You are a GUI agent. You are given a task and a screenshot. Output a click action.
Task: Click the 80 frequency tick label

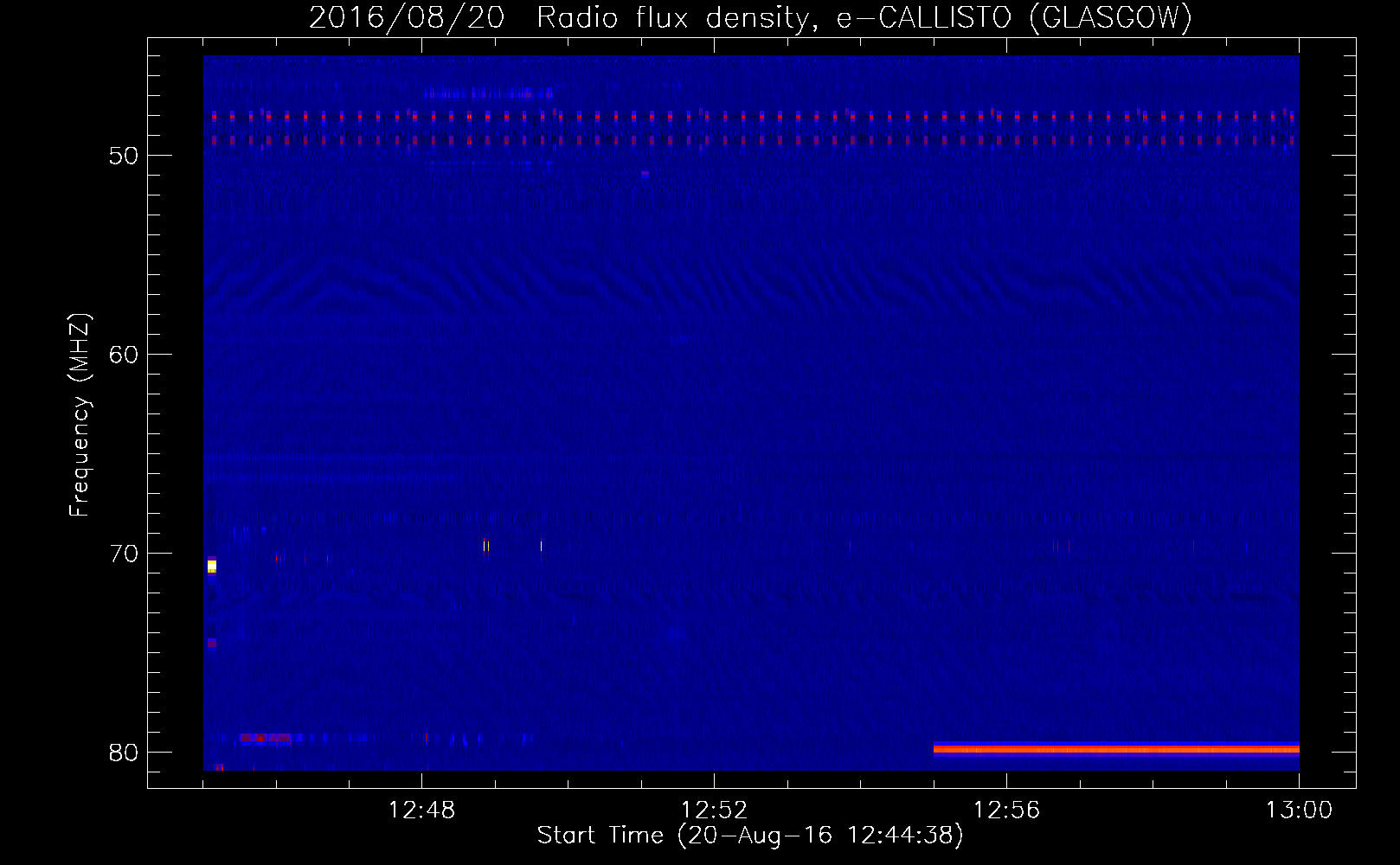pyautogui.click(x=125, y=753)
